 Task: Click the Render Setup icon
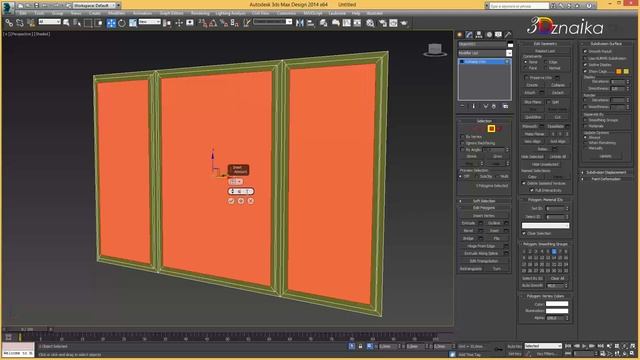(382, 23)
